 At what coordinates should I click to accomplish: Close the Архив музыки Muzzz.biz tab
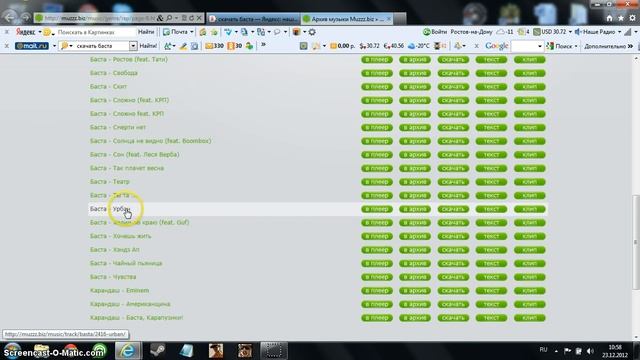pyautogui.click(x=389, y=19)
